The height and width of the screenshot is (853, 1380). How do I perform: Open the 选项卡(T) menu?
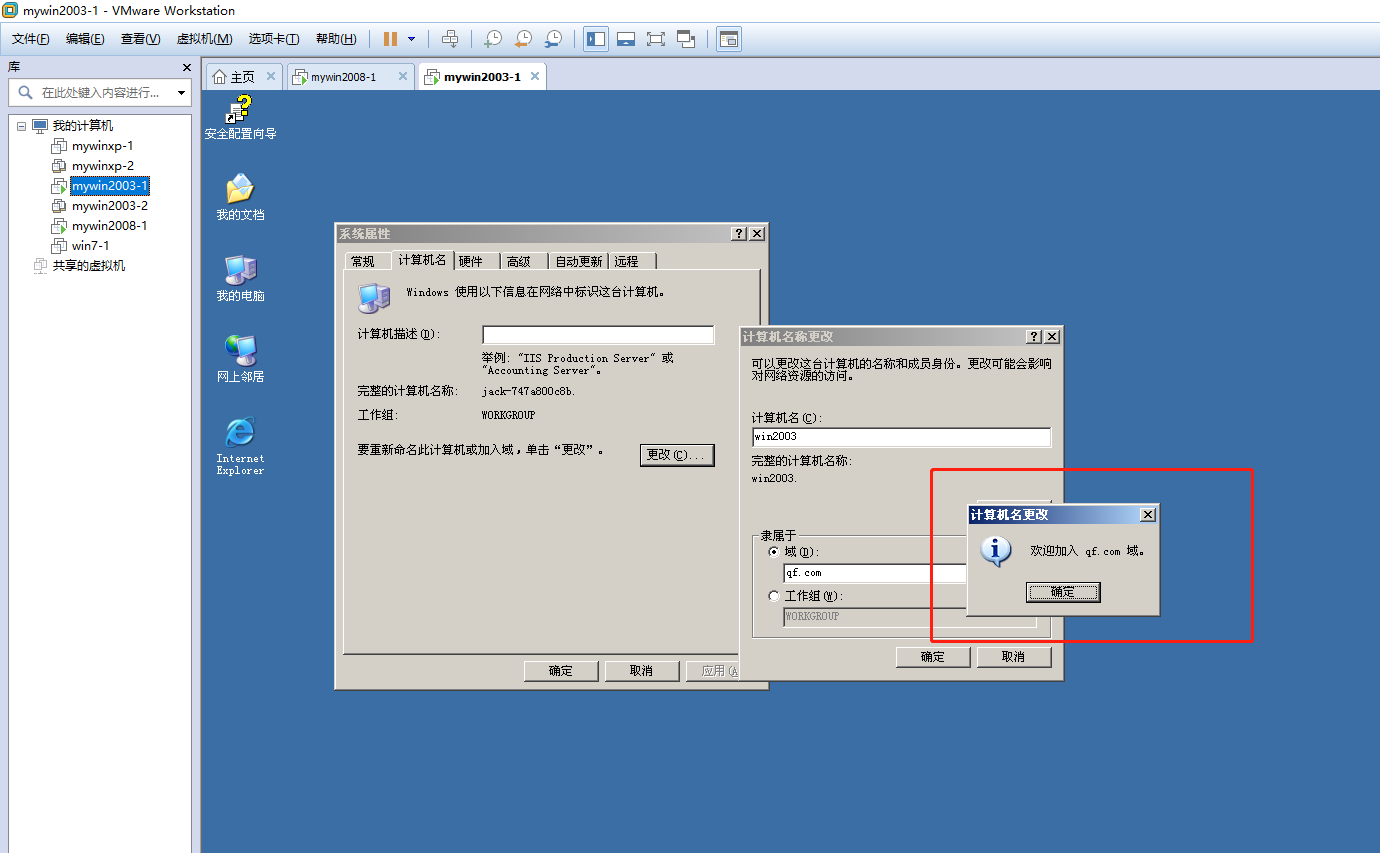274,39
